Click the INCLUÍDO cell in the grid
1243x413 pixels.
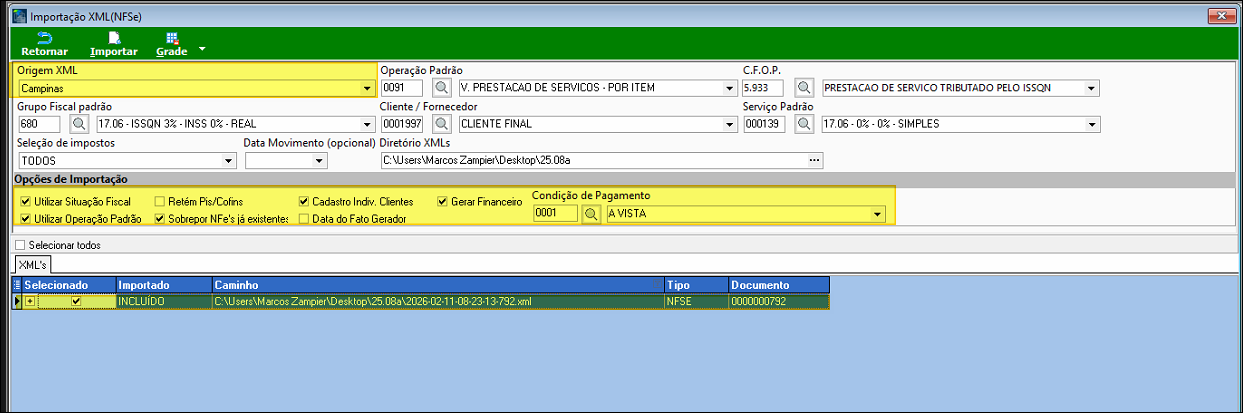[x=164, y=301]
